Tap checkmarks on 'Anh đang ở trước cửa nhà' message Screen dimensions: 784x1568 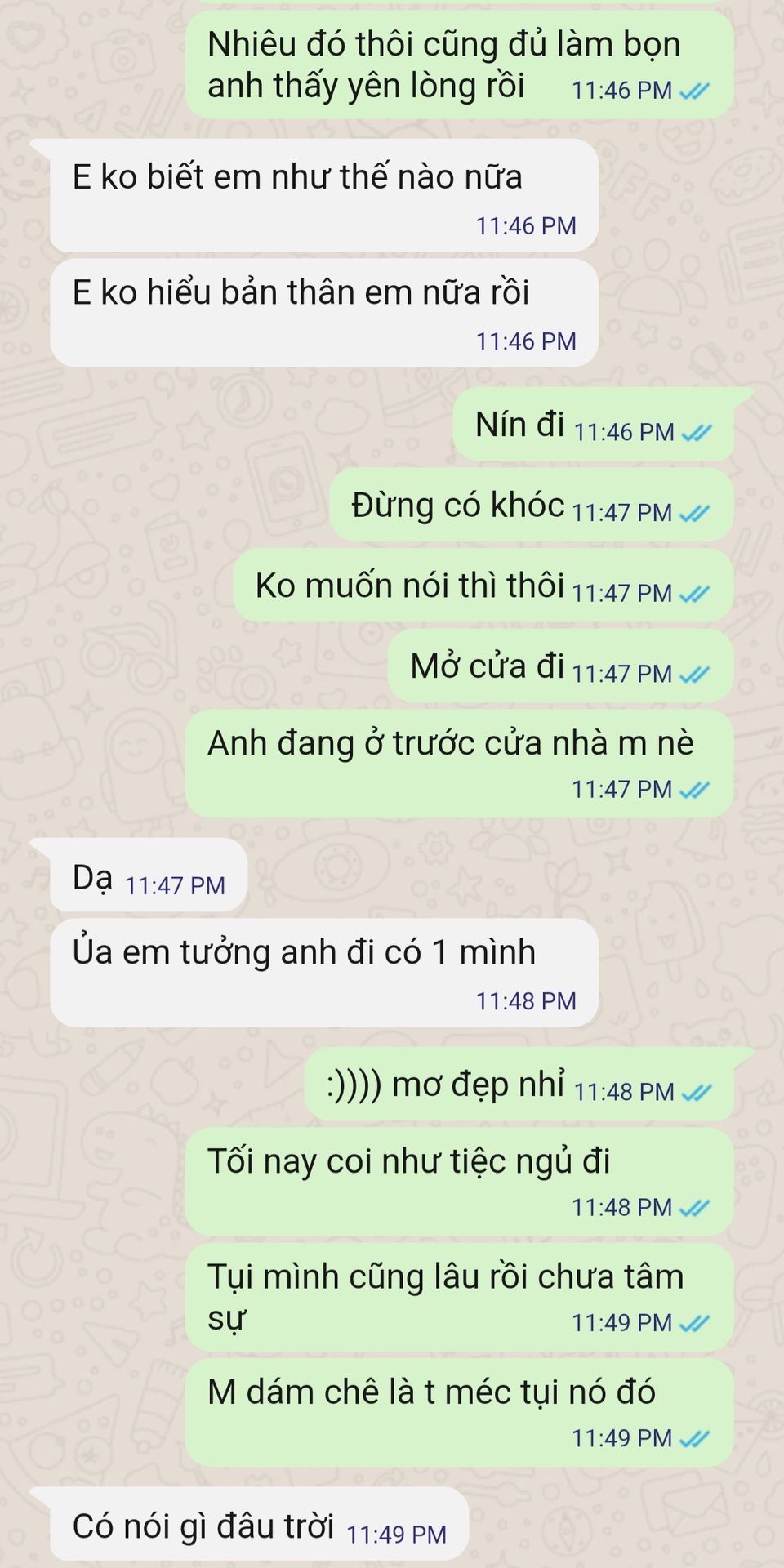pos(695,790)
